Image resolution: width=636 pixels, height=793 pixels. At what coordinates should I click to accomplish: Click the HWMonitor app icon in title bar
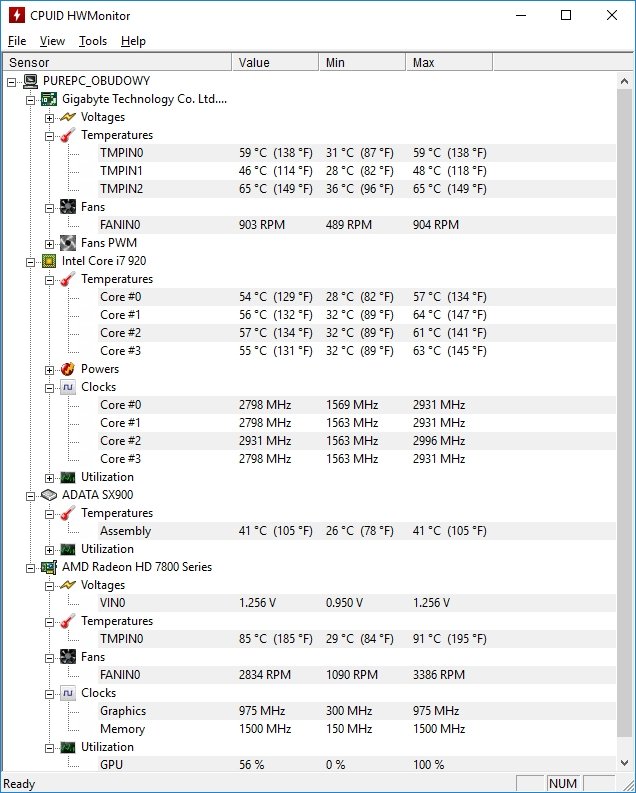click(17, 15)
